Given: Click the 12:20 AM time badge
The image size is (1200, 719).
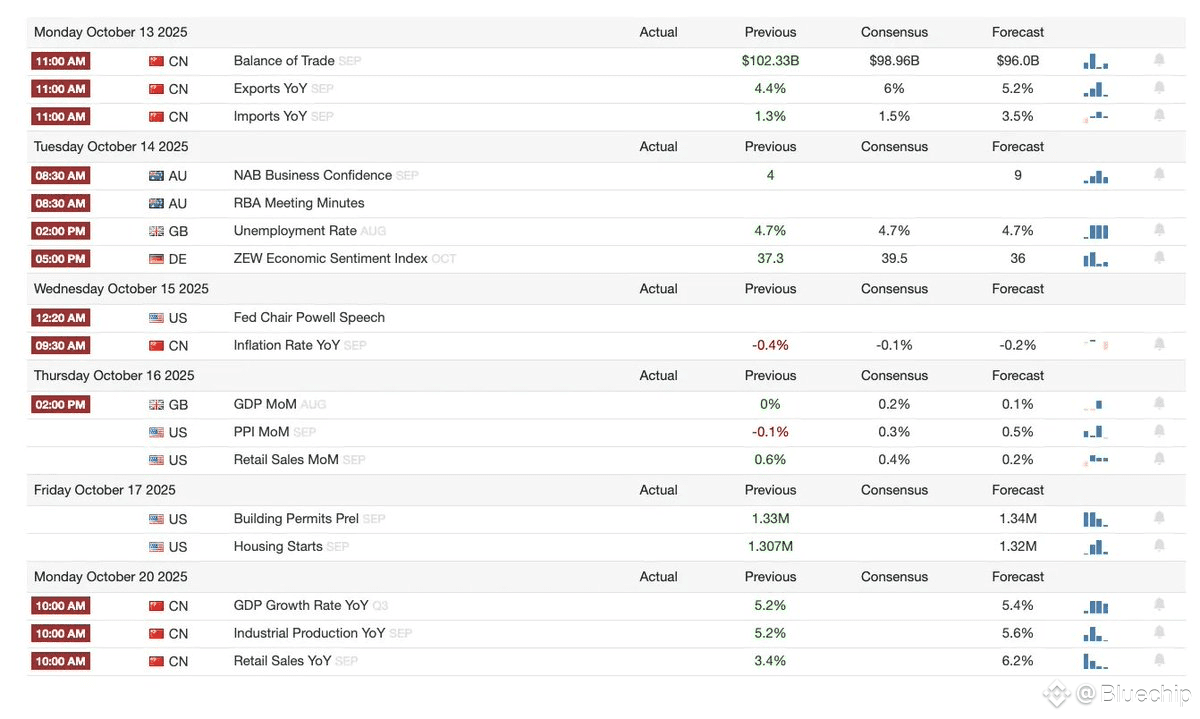Looking at the screenshot, I should [x=60, y=318].
